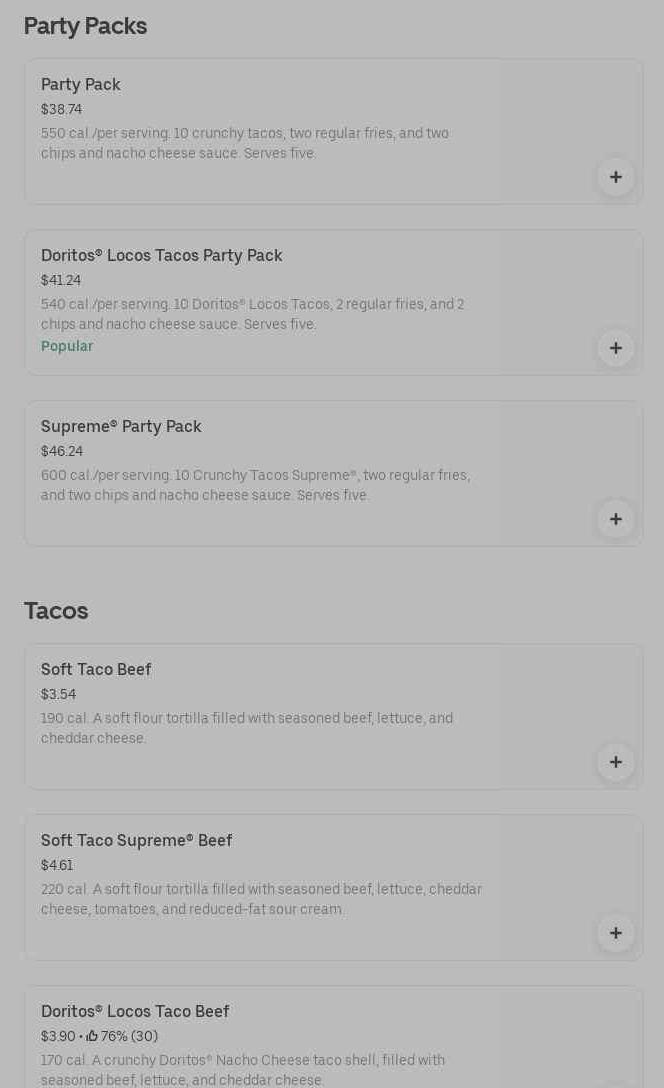Click the $46.24 Supreme Party Pack price
The width and height of the screenshot is (664, 1088).
coord(62,452)
